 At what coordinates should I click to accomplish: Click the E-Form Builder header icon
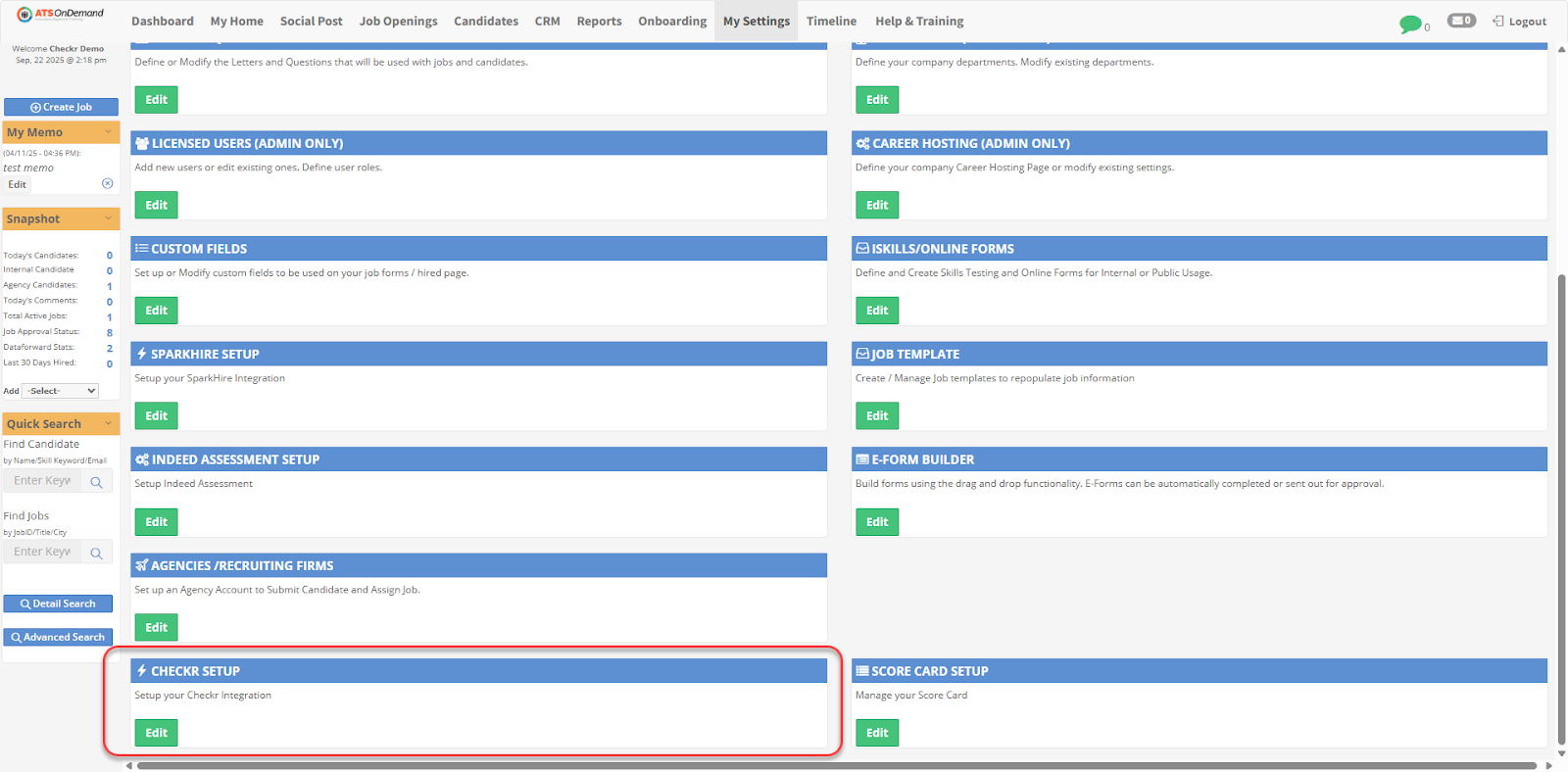point(862,459)
